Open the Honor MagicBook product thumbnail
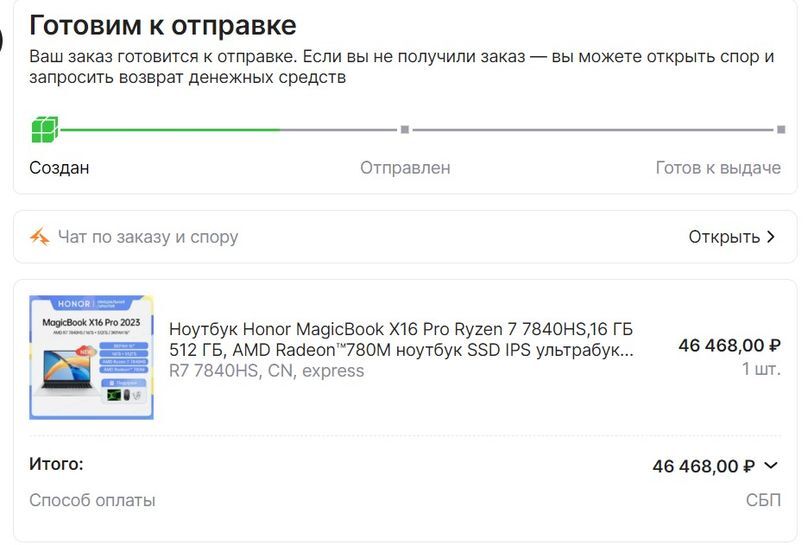 click(91, 357)
